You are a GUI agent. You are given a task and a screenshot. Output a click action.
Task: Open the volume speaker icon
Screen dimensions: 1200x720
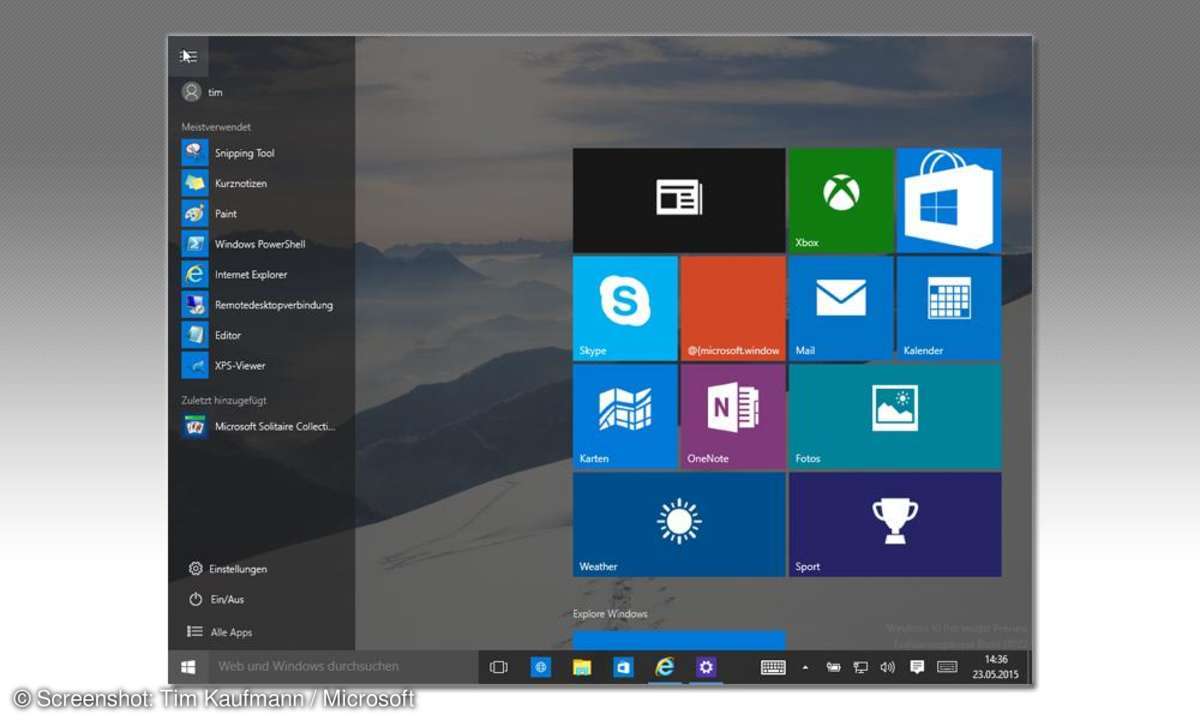[x=887, y=667]
